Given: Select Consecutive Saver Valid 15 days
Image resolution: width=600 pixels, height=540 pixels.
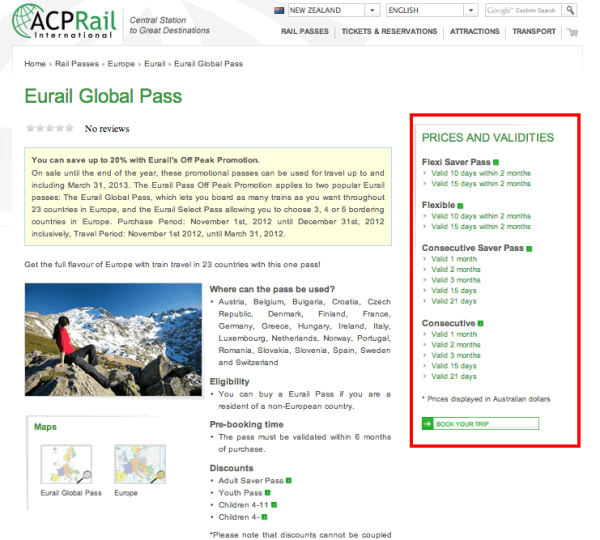Looking at the screenshot, I should tap(454, 291).
